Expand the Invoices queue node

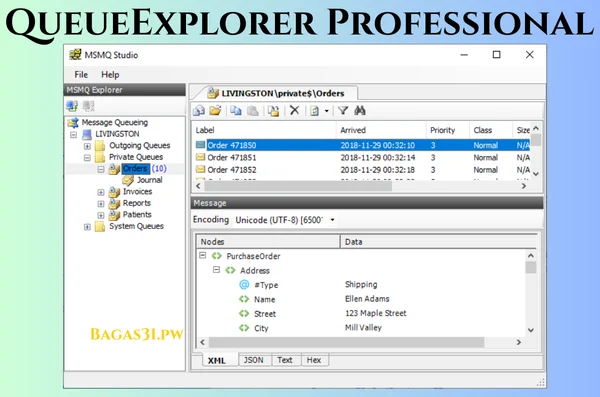pos(101,192)
